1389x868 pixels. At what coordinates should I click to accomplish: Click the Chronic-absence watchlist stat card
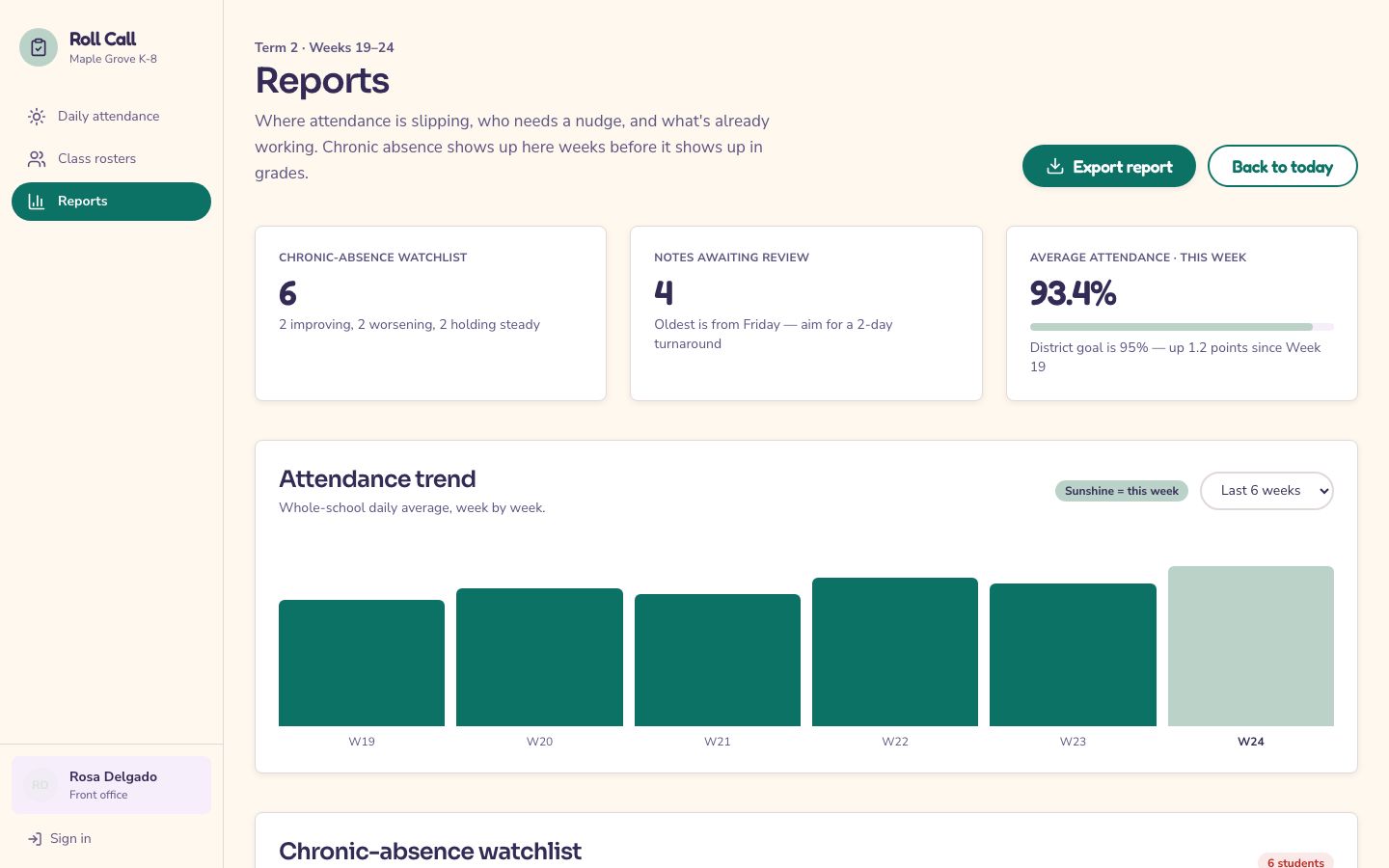click(430, 313)
